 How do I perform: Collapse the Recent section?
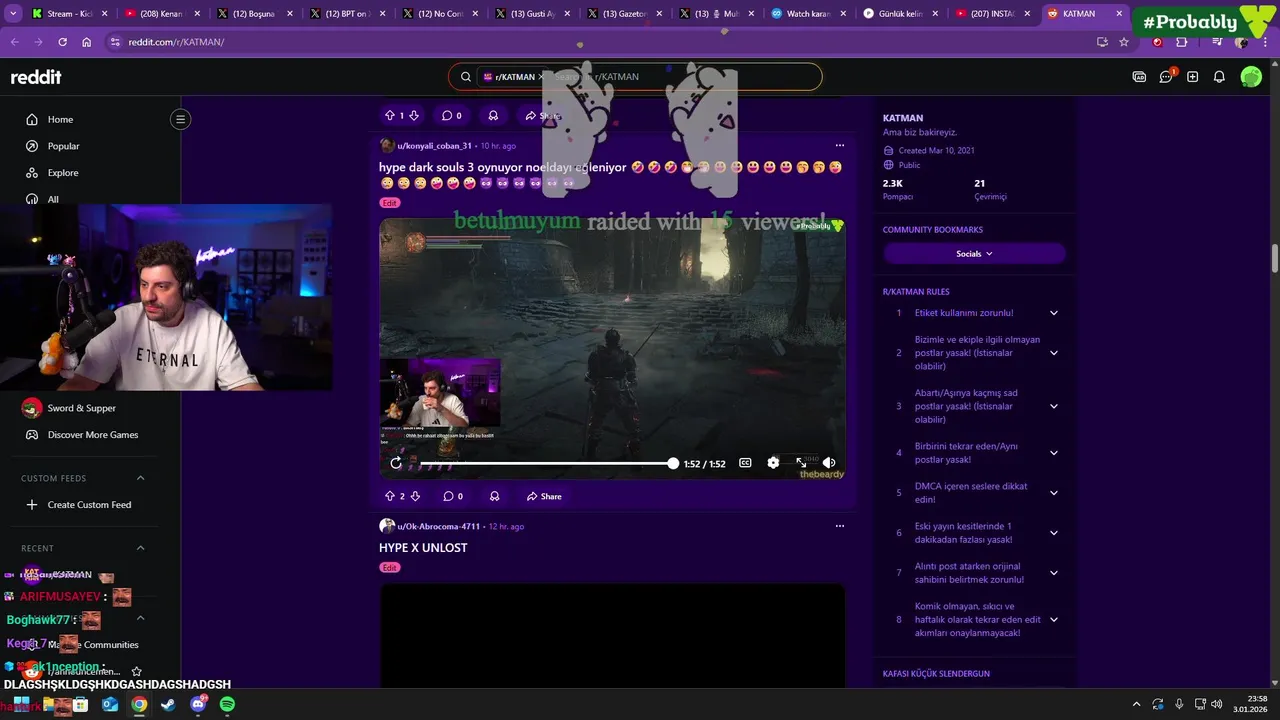point(140,548)
